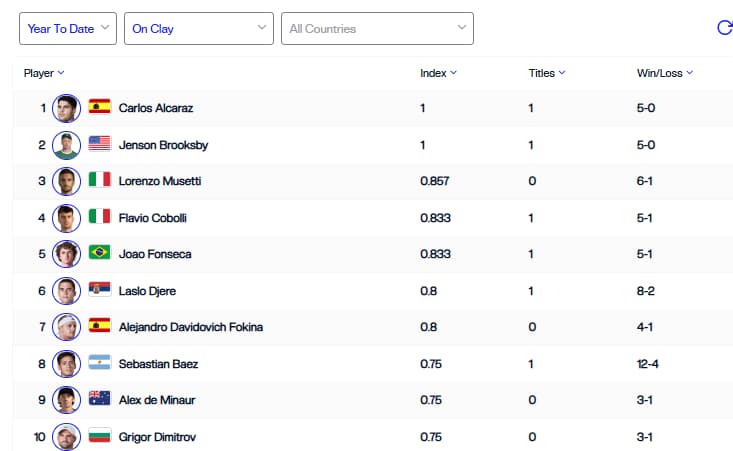Click the refresh icon at top right
733x451 pixels.
click(x=725, y=28)
